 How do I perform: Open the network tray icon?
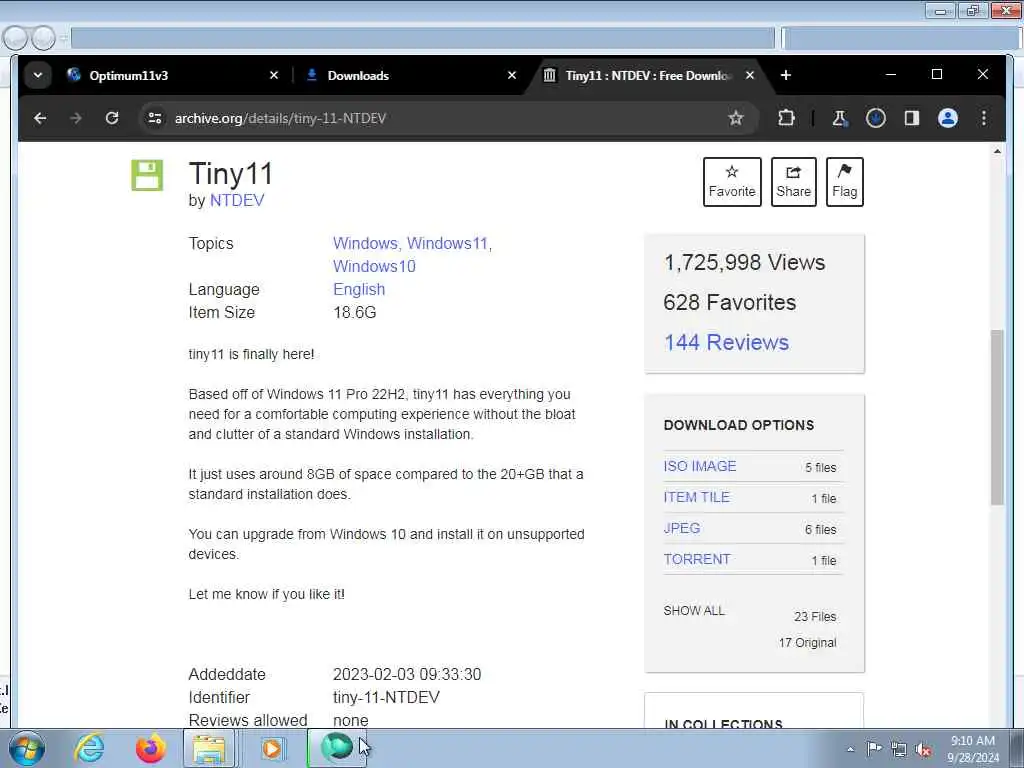(899, 749)
